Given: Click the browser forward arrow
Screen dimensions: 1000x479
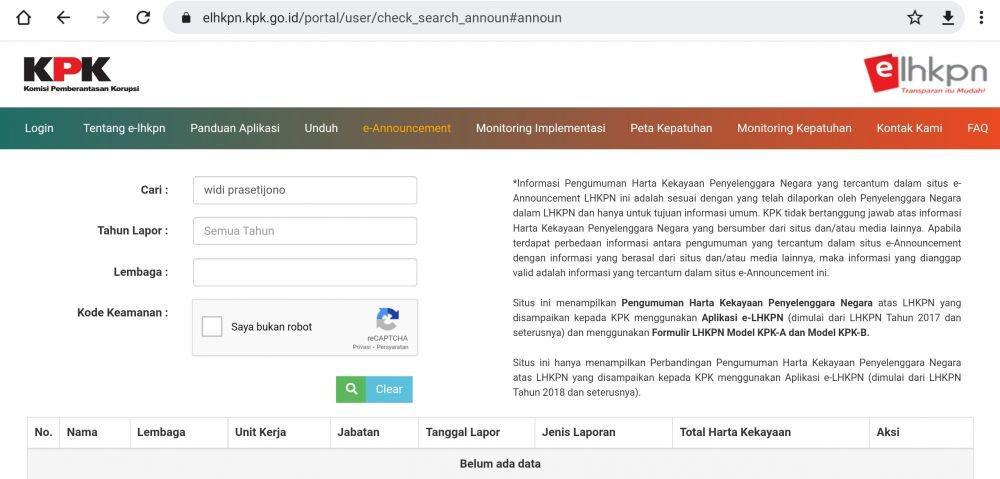Looking at the screenshot, I should pos(103,17).
